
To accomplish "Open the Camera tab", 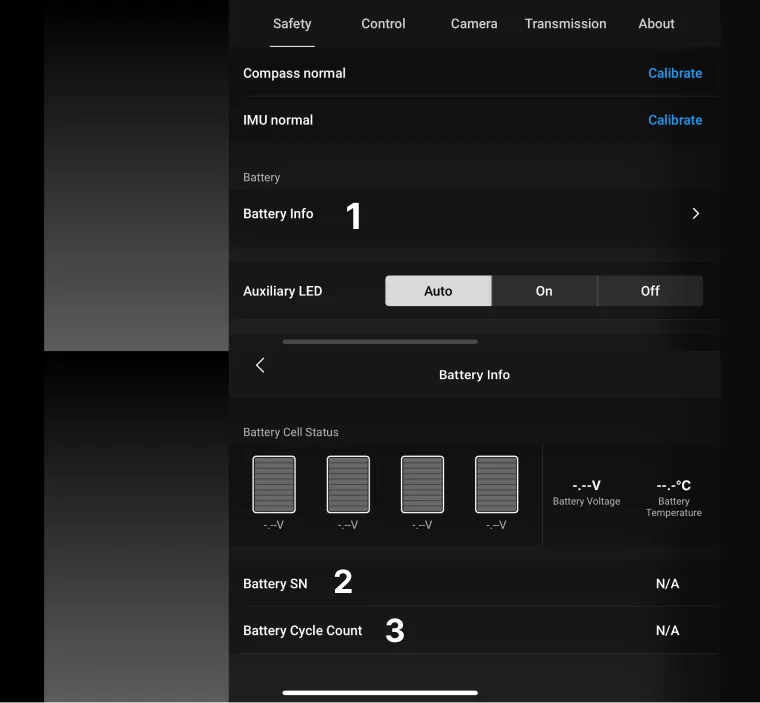I will [x=474, y=24].
